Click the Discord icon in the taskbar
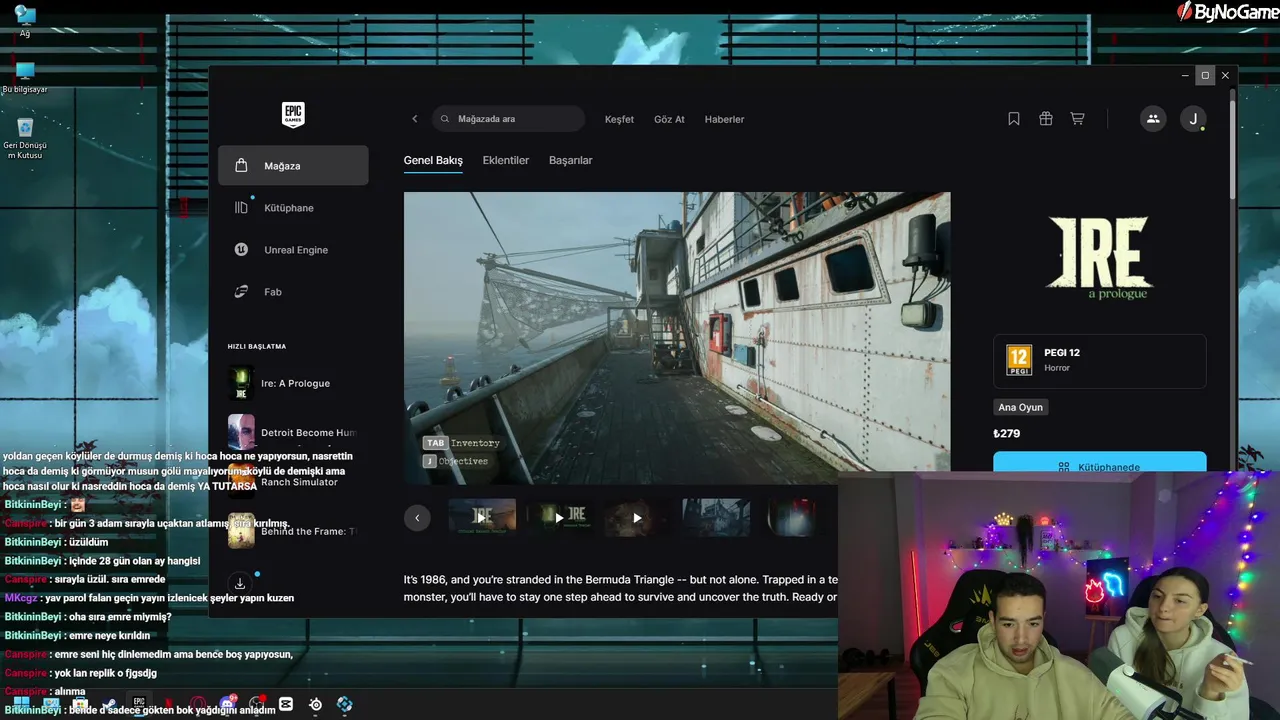 pos(228,704)
